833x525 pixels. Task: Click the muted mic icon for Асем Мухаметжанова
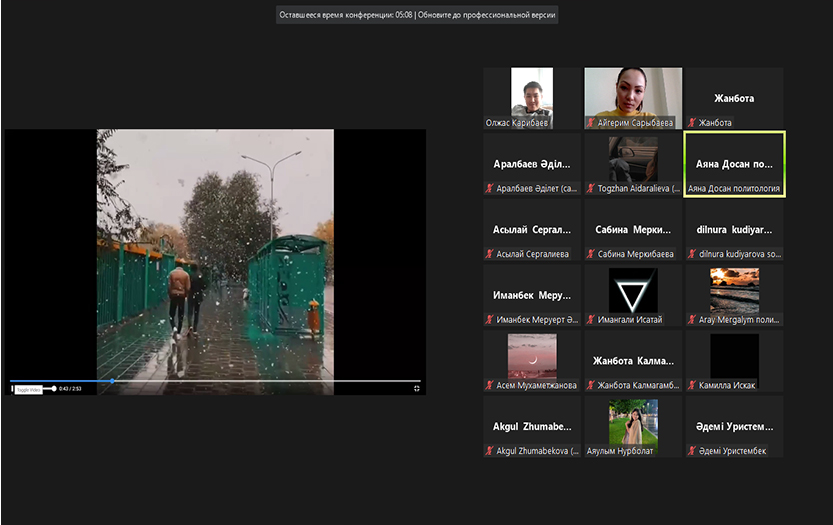490,385
